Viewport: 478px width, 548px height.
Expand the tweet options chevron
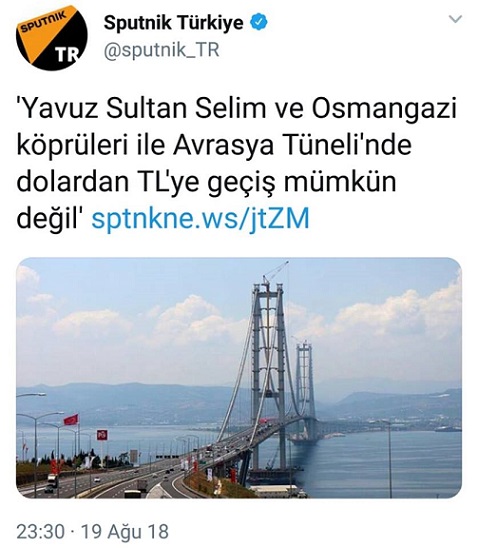click(x=455, y=19)
